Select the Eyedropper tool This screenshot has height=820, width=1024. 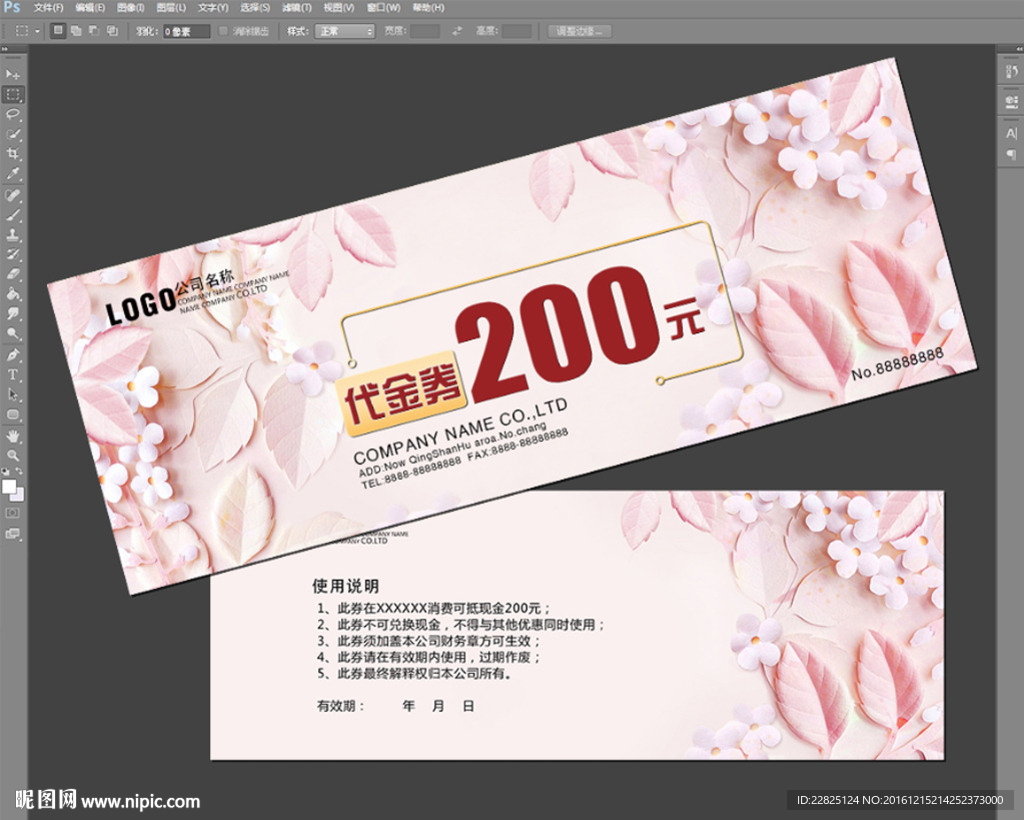[12, 174]
